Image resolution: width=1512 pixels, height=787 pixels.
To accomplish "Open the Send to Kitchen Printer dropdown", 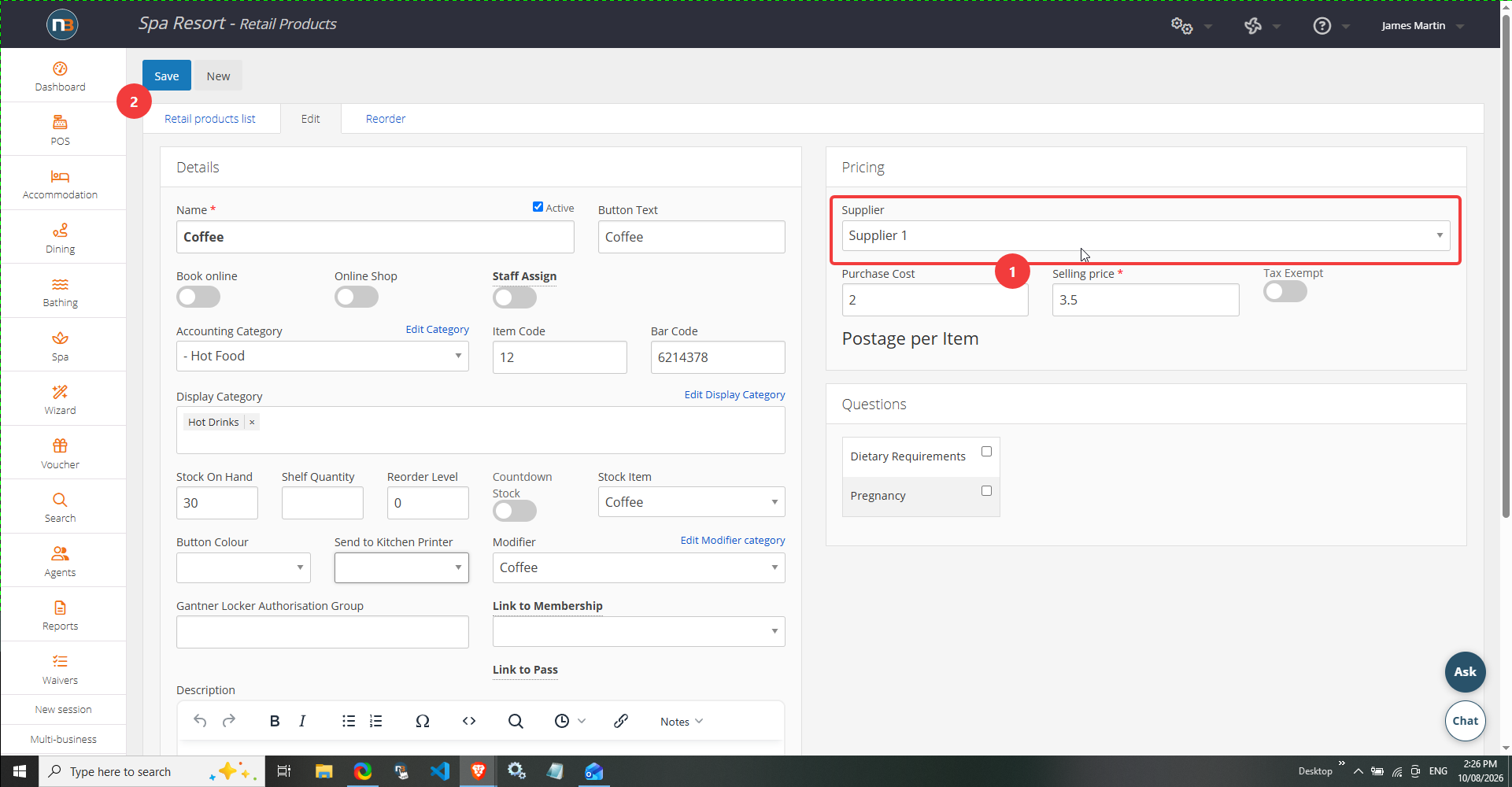I will pos(401,567).
